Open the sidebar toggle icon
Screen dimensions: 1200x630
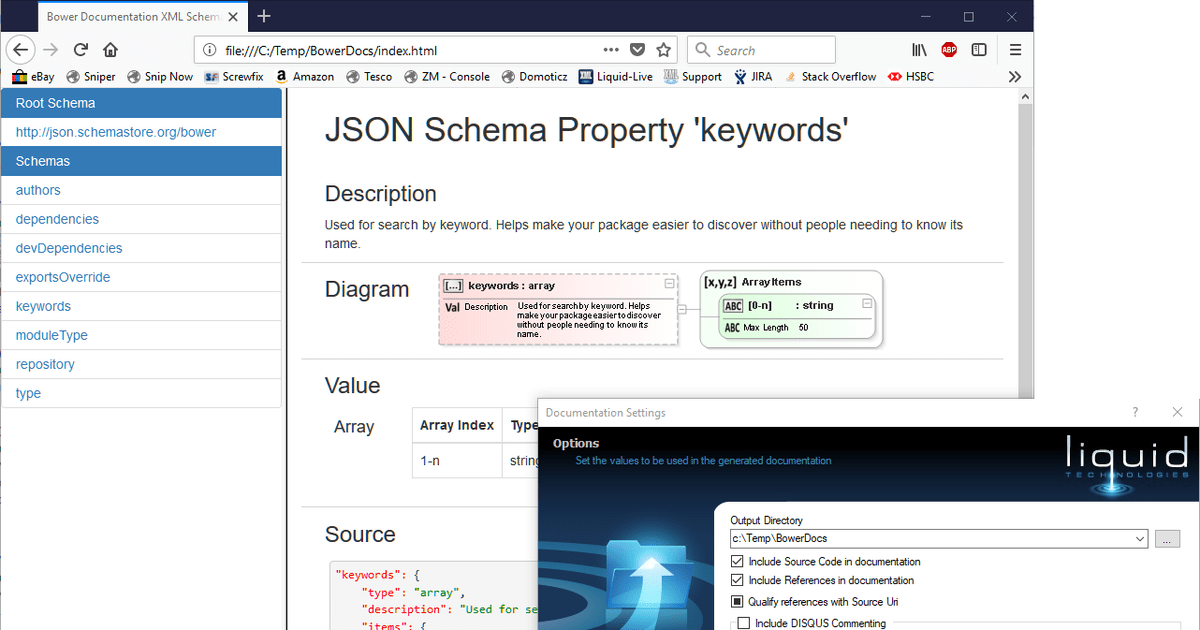(979, 49)
